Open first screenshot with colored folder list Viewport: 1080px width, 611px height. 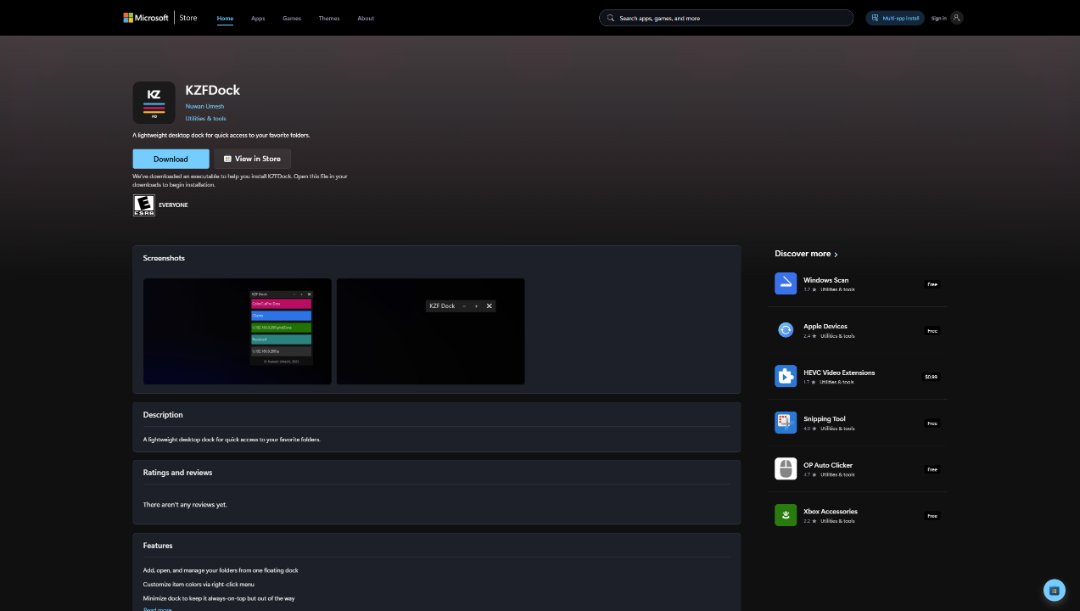(237, 331)
